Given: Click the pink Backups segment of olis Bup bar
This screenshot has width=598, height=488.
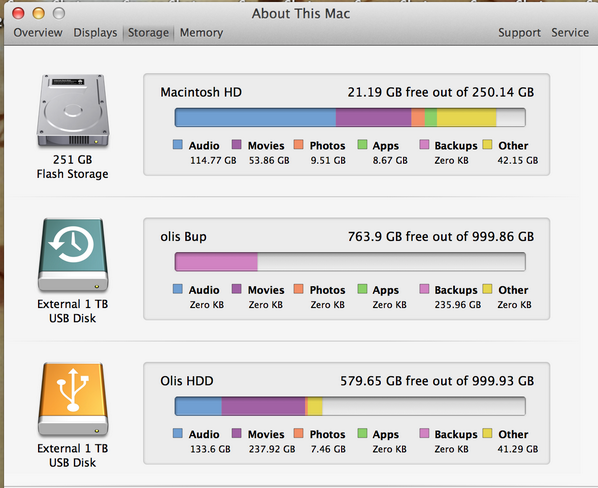Looking at the screenshot, I should (x=216, y=262).
